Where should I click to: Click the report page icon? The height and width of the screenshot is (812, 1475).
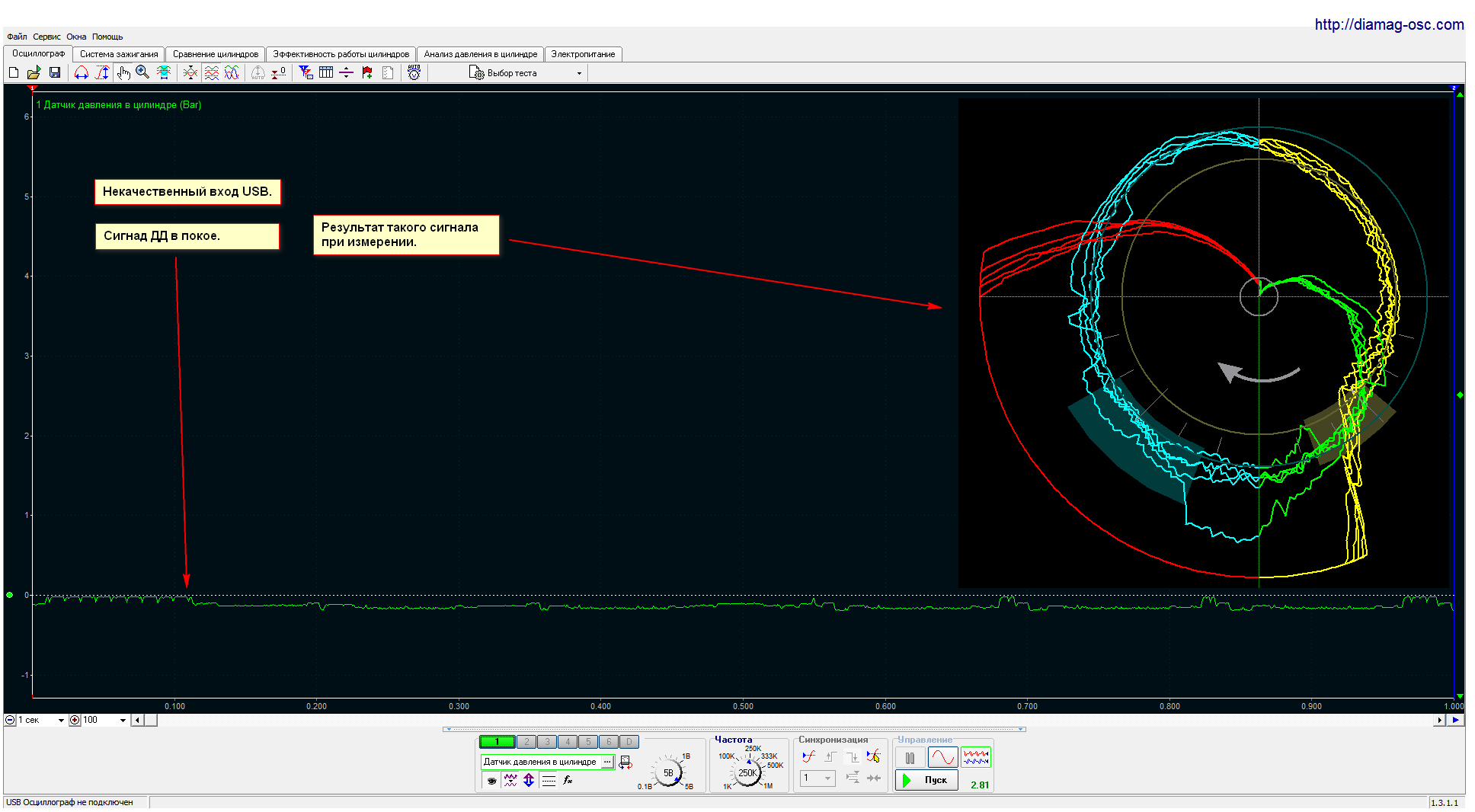388,72
